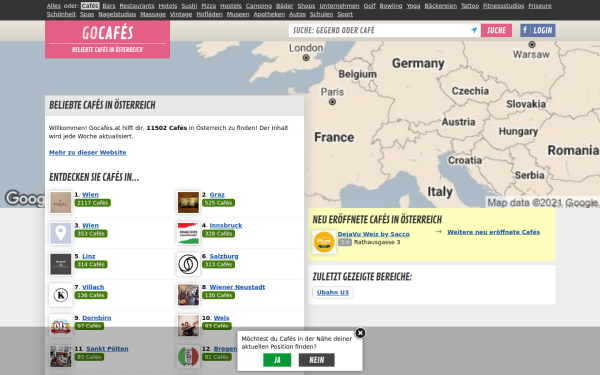
Task: Answer NEIN in the location prompt
Action: point(316,360)
